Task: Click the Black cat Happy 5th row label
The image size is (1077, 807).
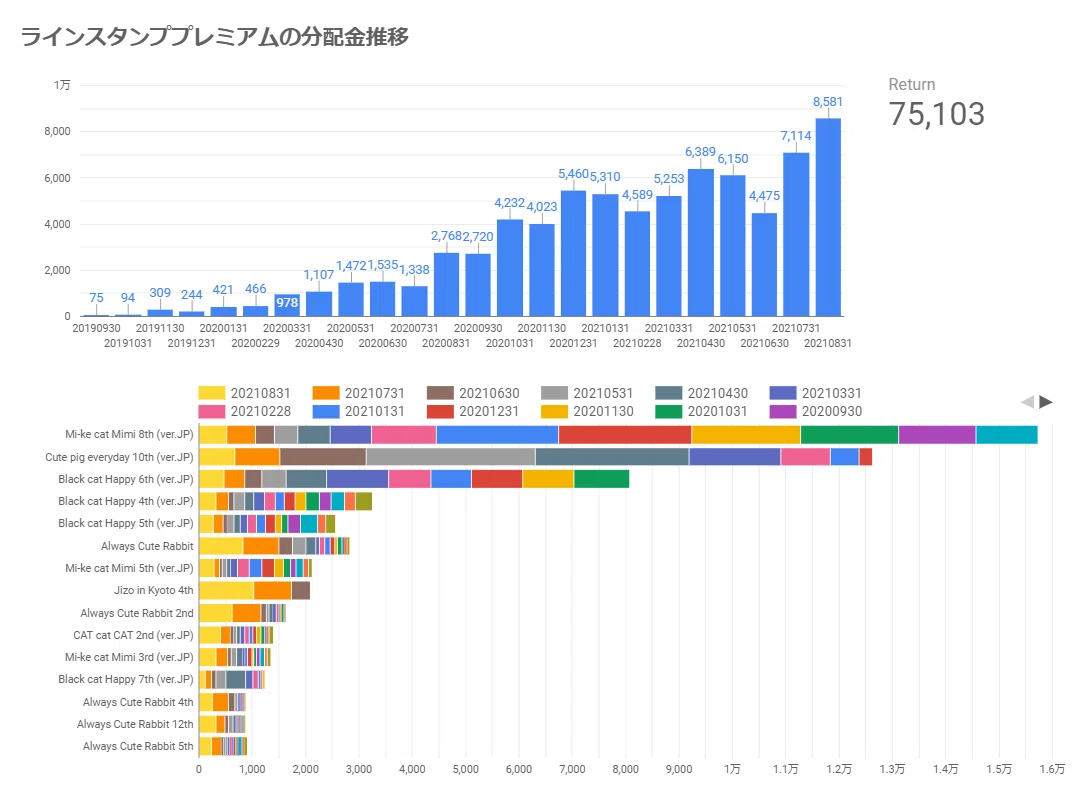Action: (126, 523)
